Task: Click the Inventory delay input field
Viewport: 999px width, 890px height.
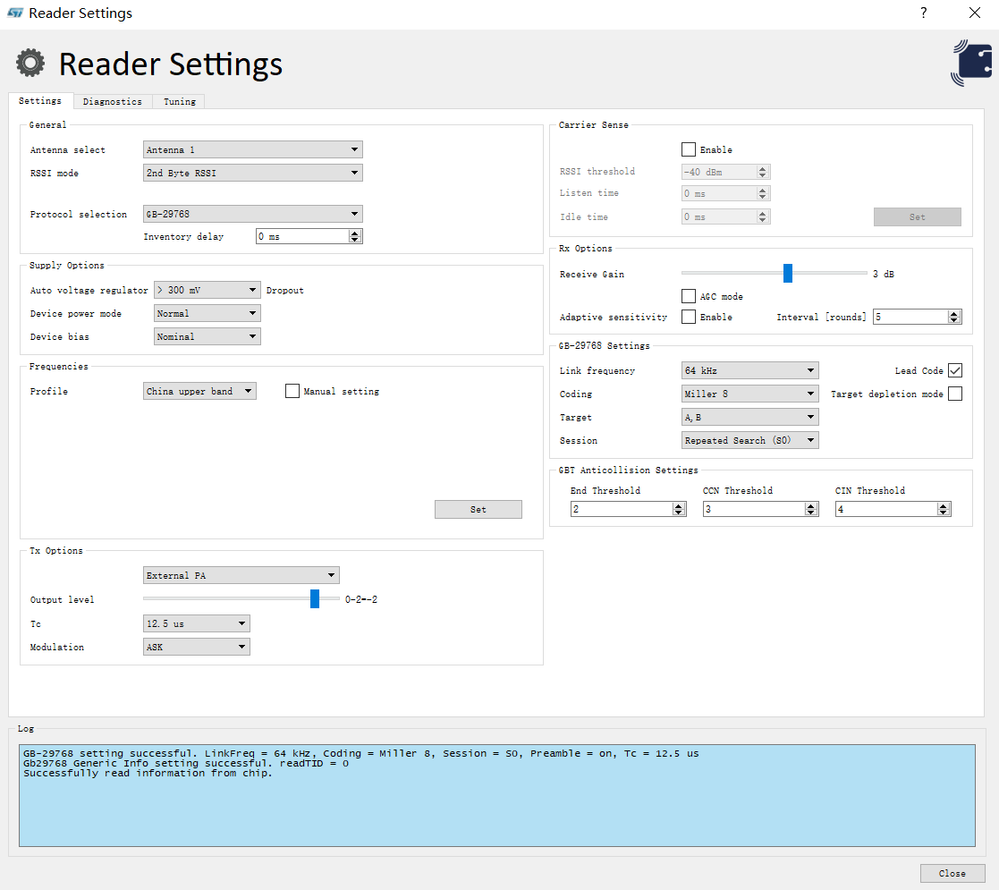Action: coord(309,236)
